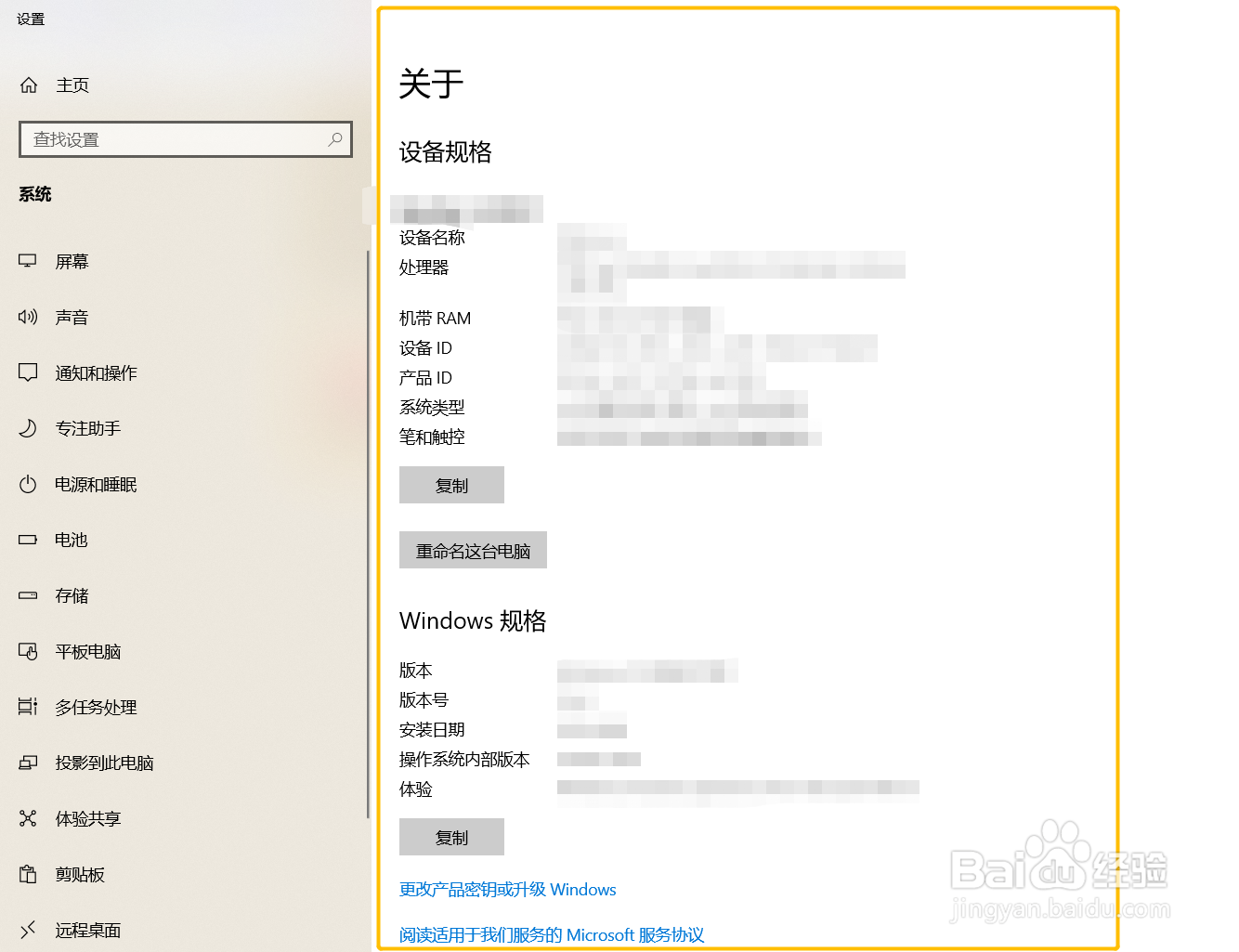Screen dimensions: 1239x952
Task: Click the 电源和睡眠 power icon
Action: pyautogui.click(x=28, y=485)
